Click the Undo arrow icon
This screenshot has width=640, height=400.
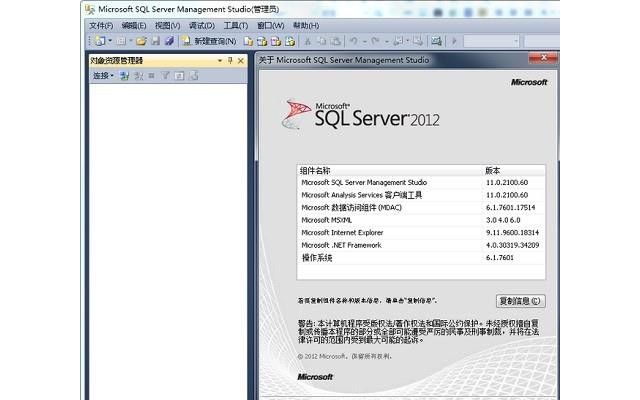point(354,40)
